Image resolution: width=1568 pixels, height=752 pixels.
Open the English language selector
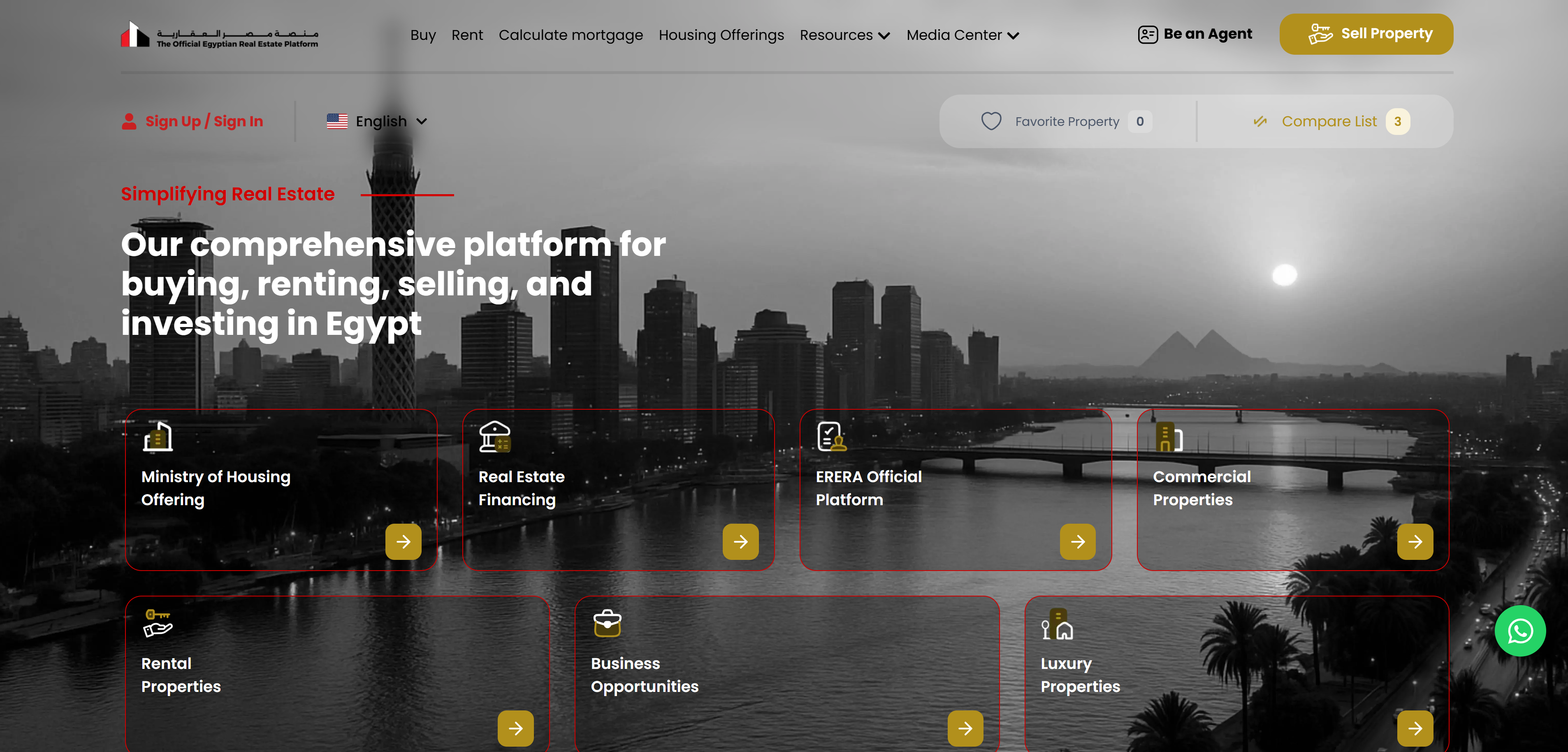(x=377, y=121)
